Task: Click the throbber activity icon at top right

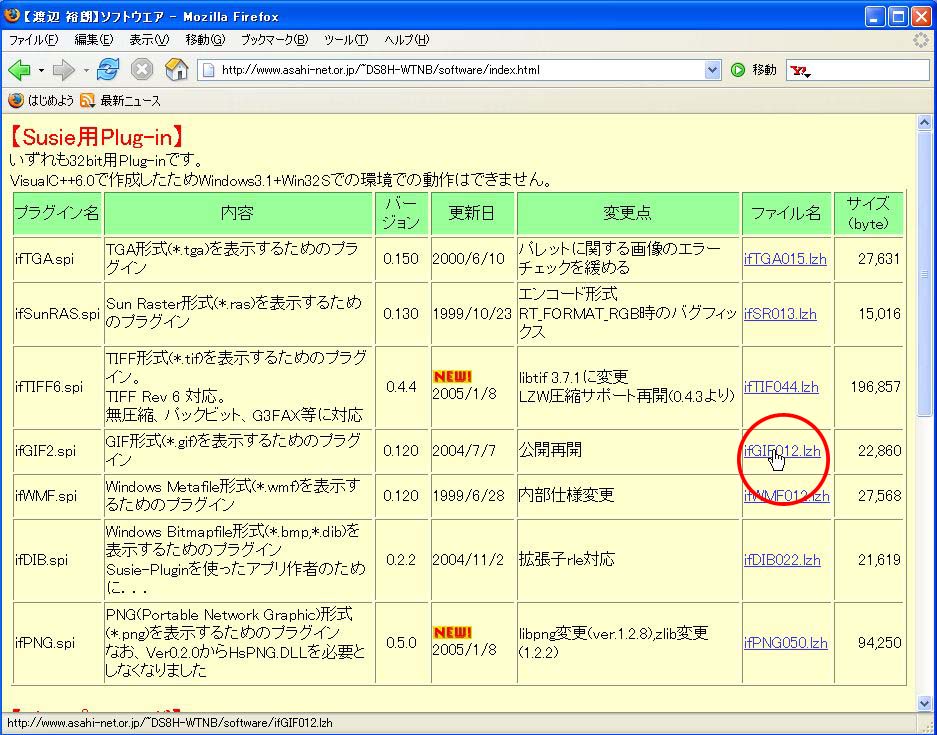Action: click(921, 39)
